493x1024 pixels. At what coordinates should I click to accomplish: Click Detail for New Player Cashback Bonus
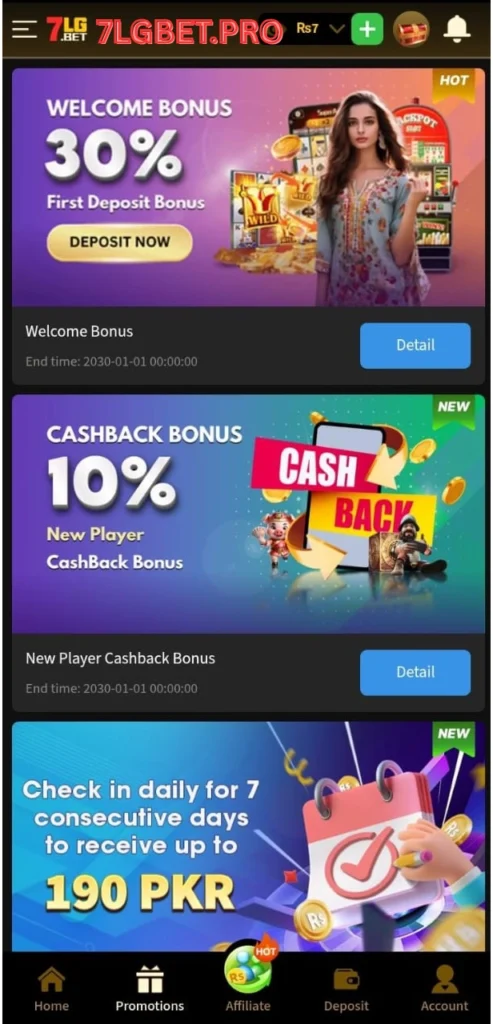[415, 672]
